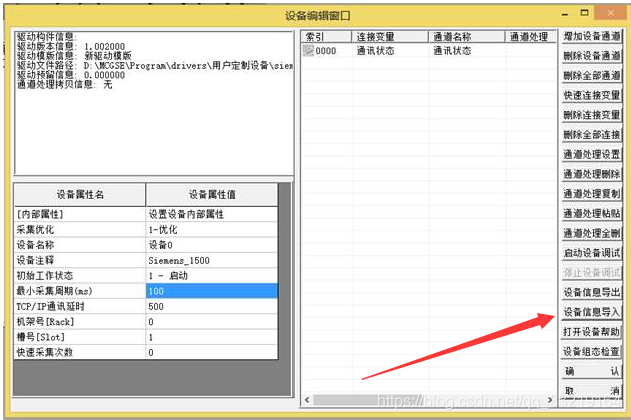Click the 连接变量 column header
The width and height of the screenshot is (631, 420).
point(390,37)
